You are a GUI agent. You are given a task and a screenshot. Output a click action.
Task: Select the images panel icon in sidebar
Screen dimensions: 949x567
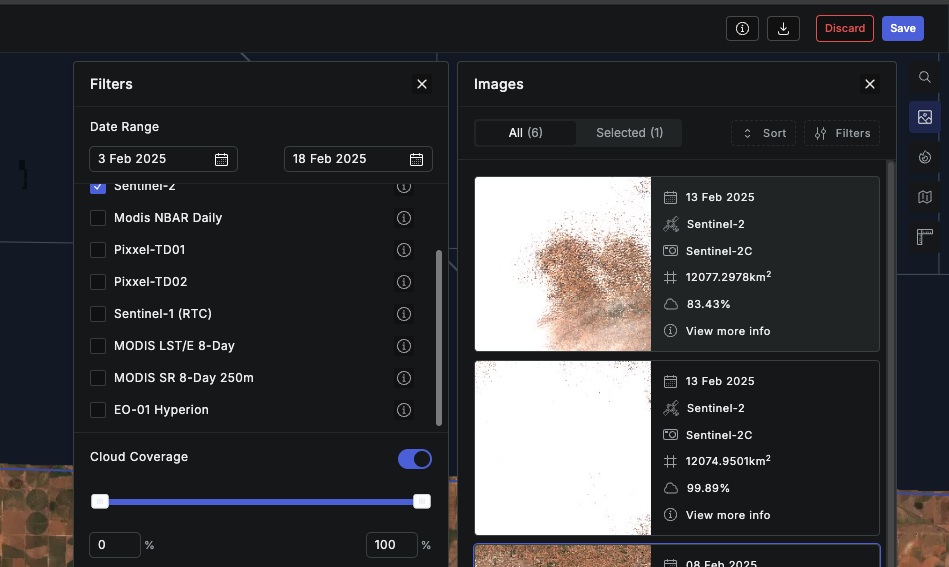pyautogui.click(x=924, y=117)
